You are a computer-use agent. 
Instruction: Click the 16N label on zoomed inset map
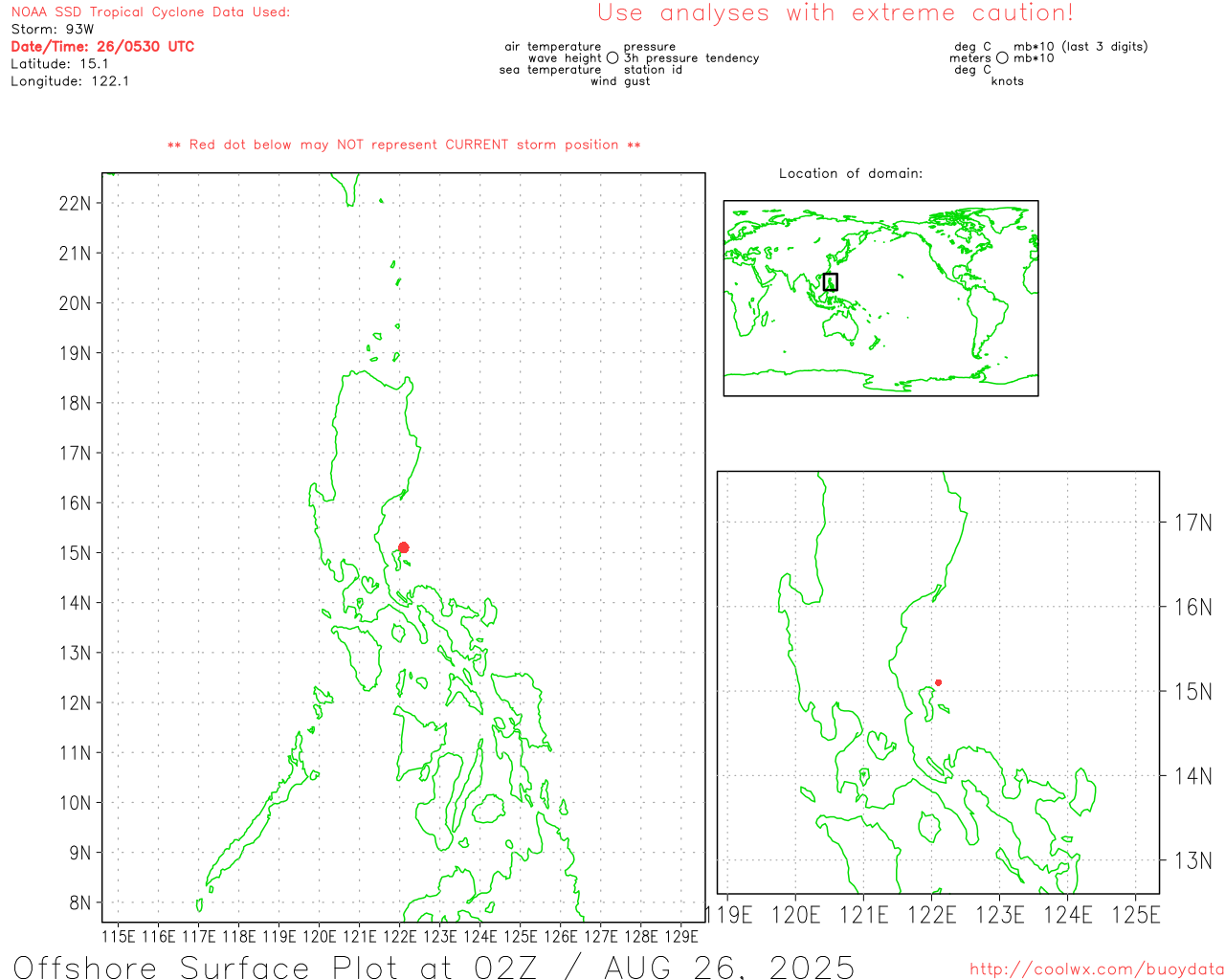coord(1193,607)
